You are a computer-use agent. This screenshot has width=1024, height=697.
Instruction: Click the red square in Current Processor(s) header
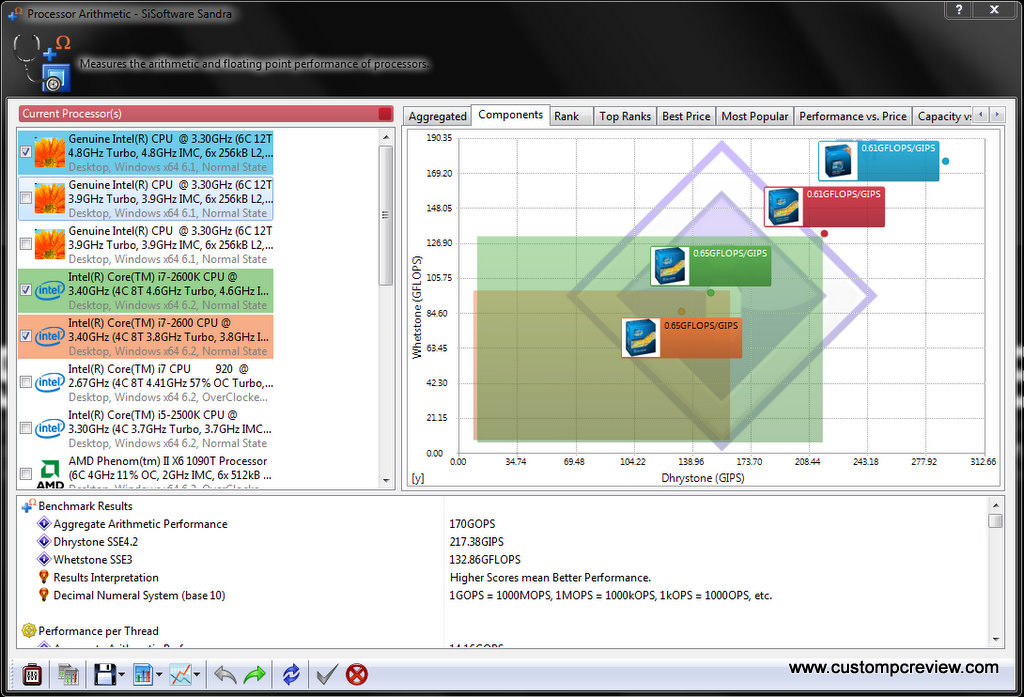[385, 114]
